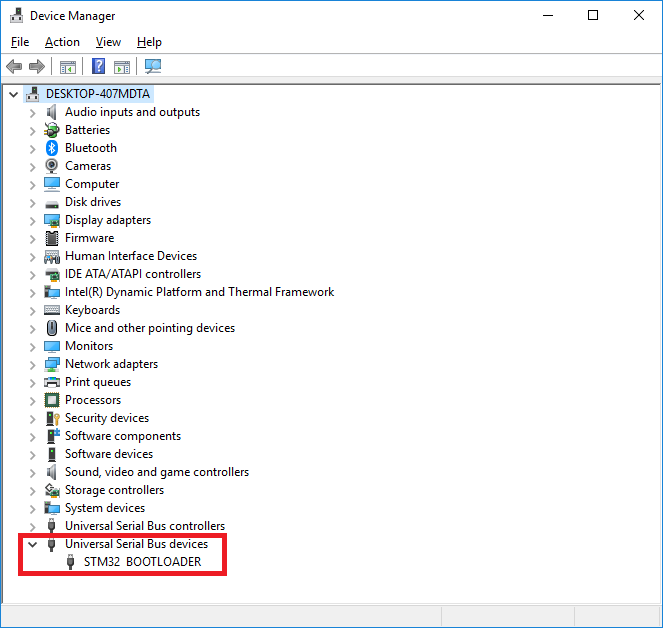Click the Forward arrow toolbar icon
The height and width of the screenshot is (628, 663).
coord(37,66)
